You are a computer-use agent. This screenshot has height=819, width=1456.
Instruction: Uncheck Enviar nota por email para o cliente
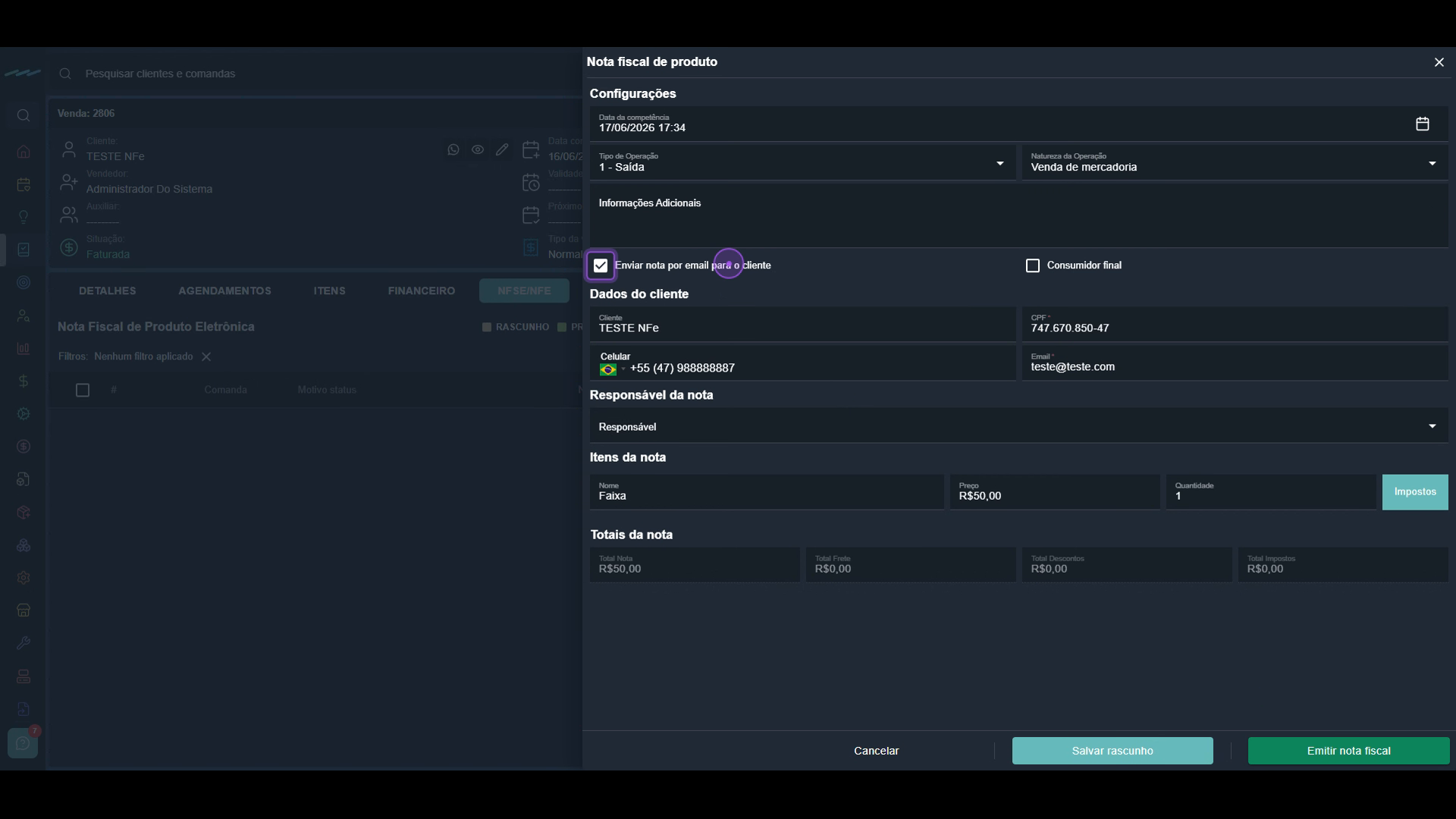pyautogui.click(x=601, y=265)
